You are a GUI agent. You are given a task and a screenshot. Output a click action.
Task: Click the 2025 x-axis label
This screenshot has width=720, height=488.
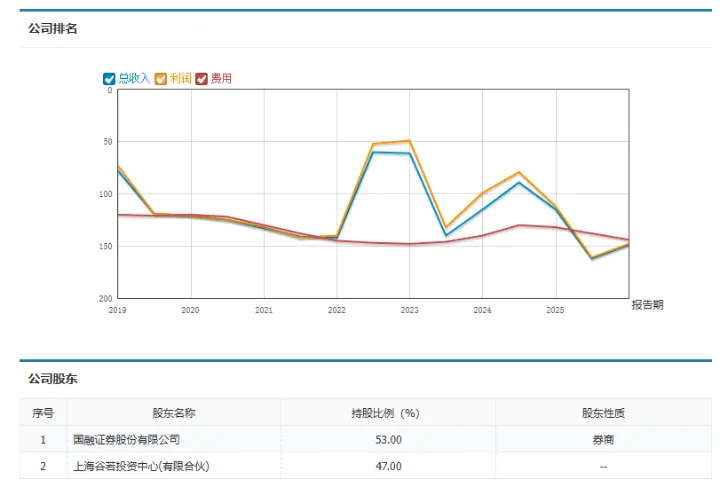tap(555, 310)
